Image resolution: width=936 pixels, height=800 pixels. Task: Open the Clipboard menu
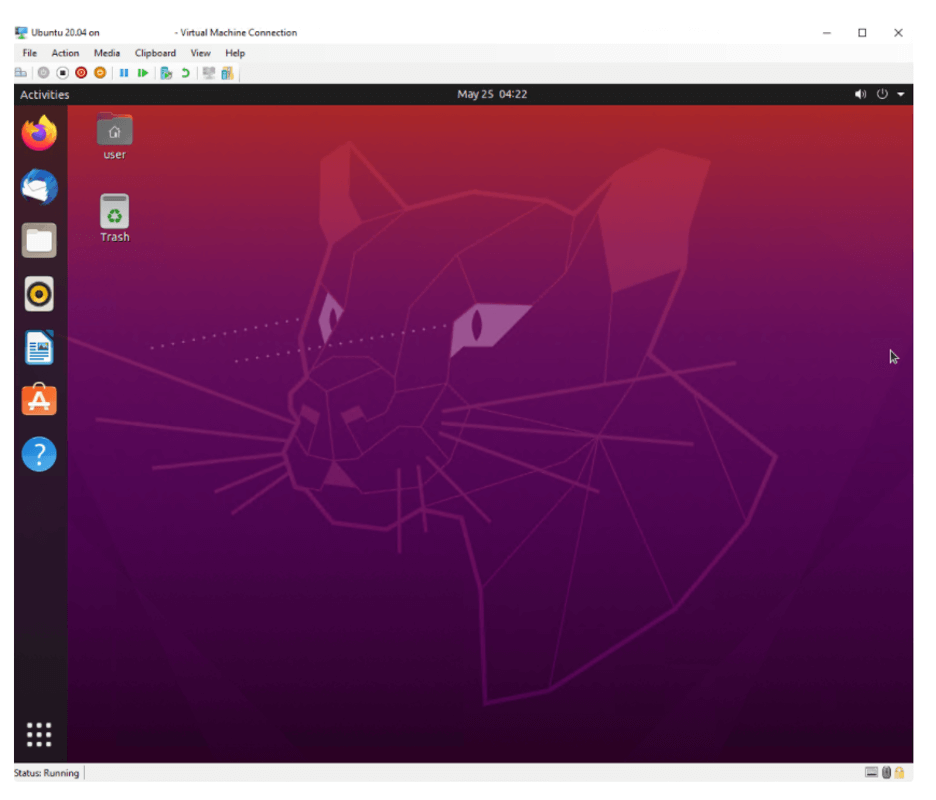[155, 52]
